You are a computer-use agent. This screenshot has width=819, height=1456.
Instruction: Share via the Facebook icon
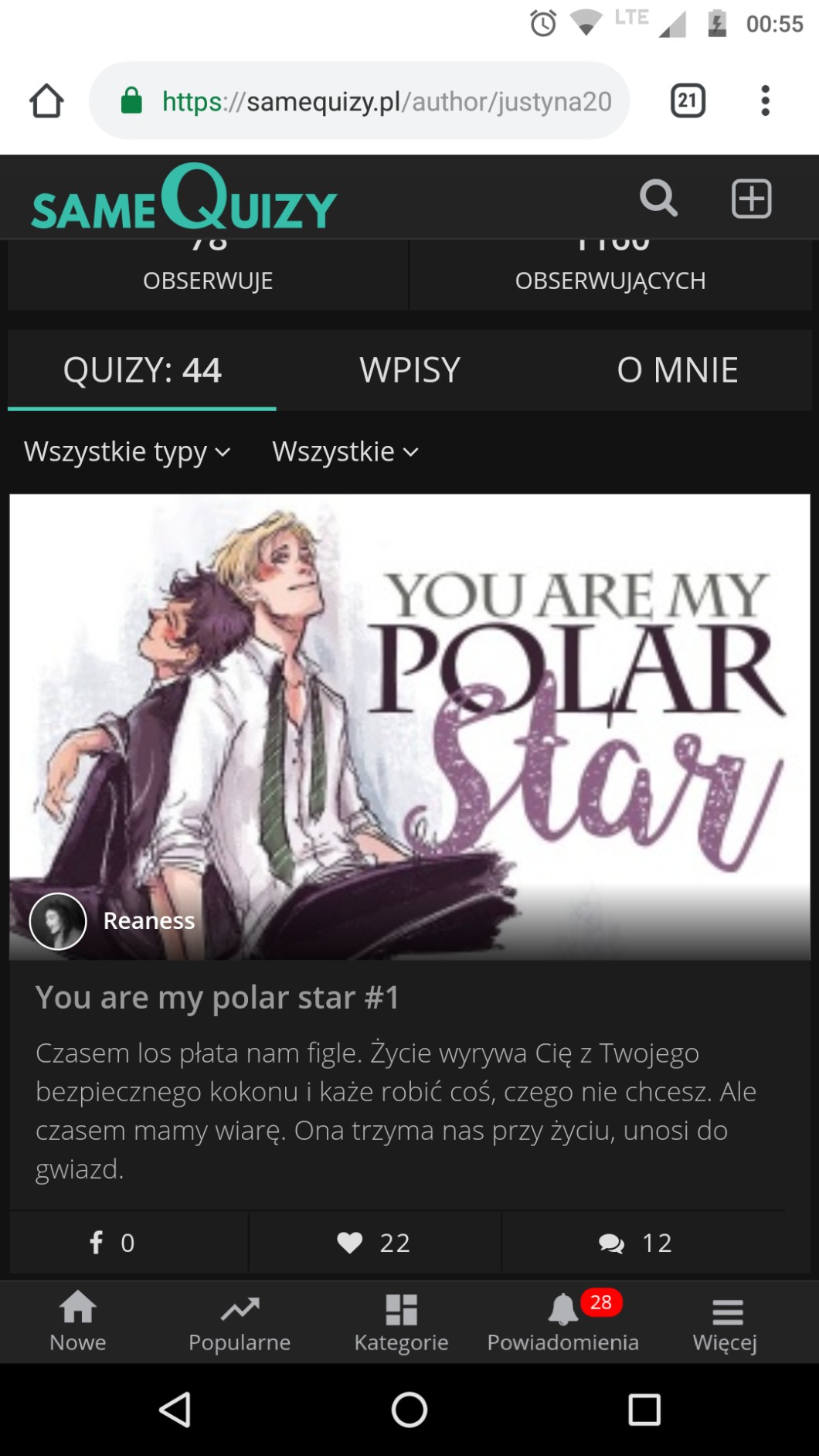tap(97, 1242)
